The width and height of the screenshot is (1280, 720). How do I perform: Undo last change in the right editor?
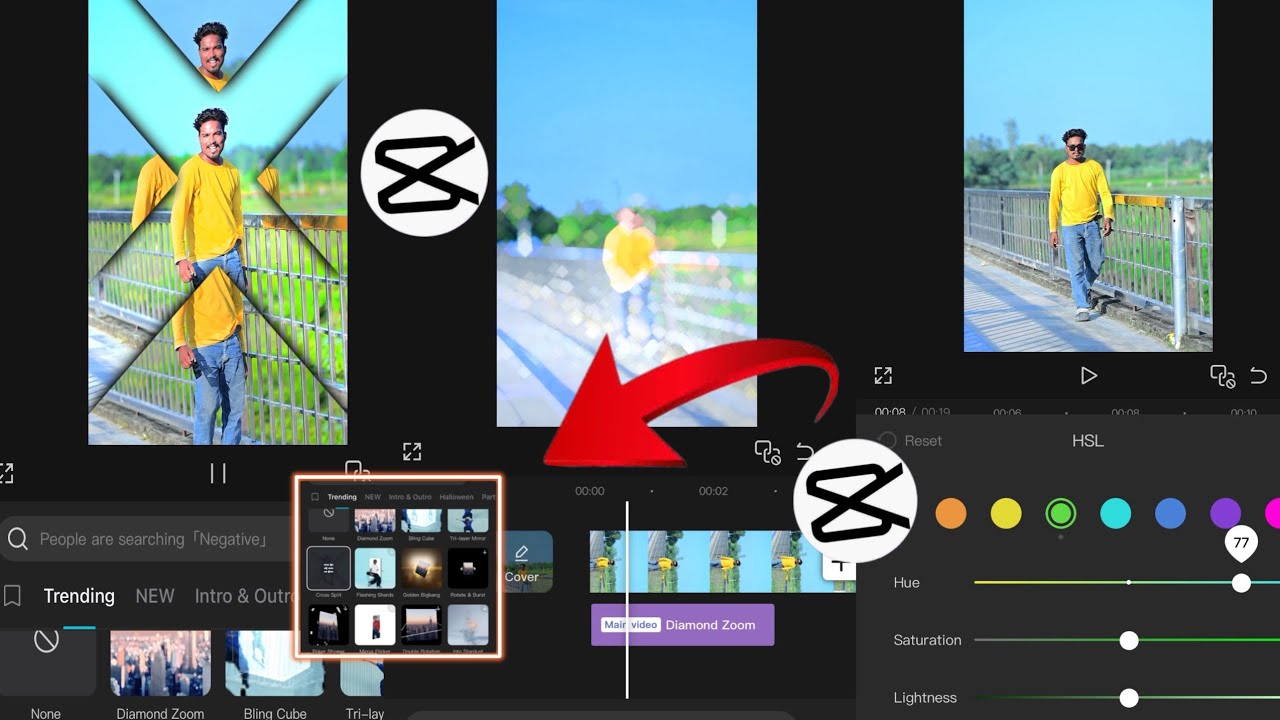pyautogui.click(x=1258, y=376)
